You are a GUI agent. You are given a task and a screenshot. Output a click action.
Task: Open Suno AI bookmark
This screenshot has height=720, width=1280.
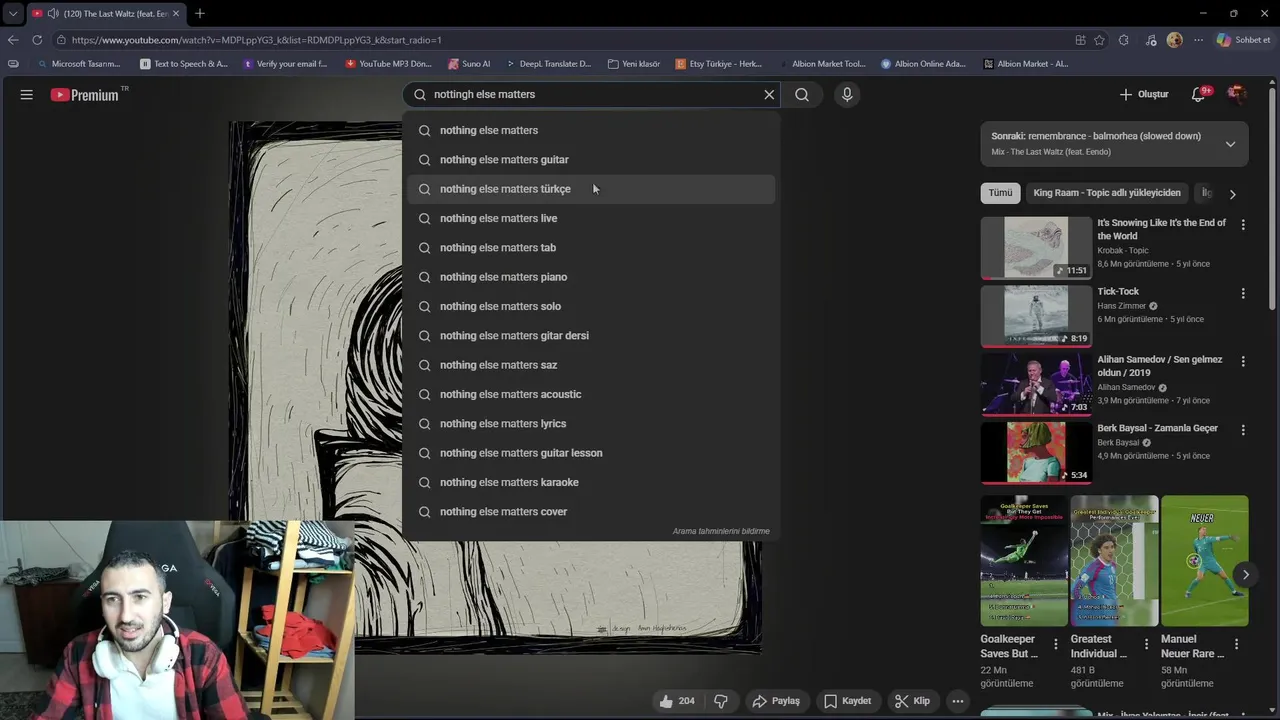pos(469,64)
